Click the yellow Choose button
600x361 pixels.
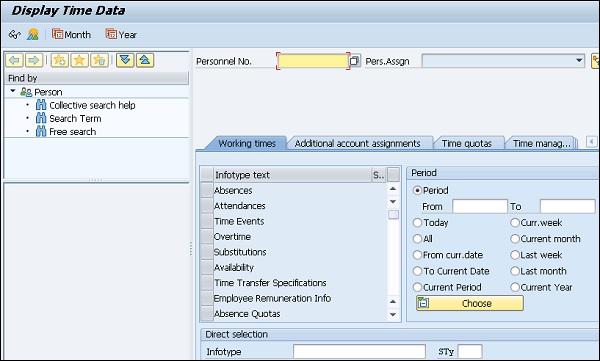(x=470, y=303)
